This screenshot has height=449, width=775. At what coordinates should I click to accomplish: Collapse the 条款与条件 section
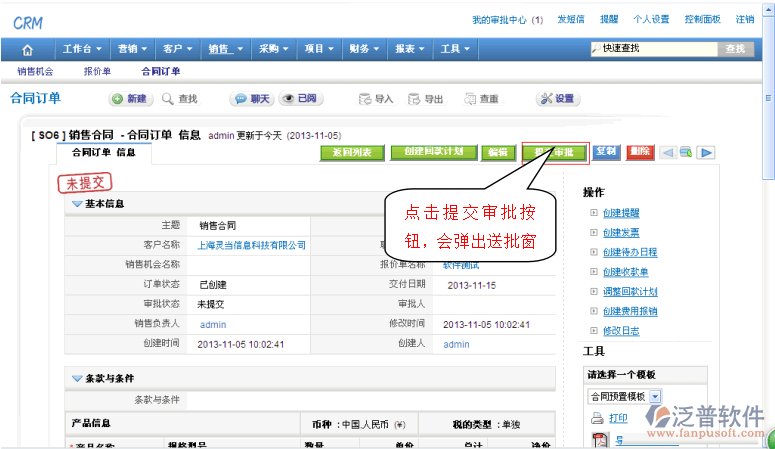point(77,378)
